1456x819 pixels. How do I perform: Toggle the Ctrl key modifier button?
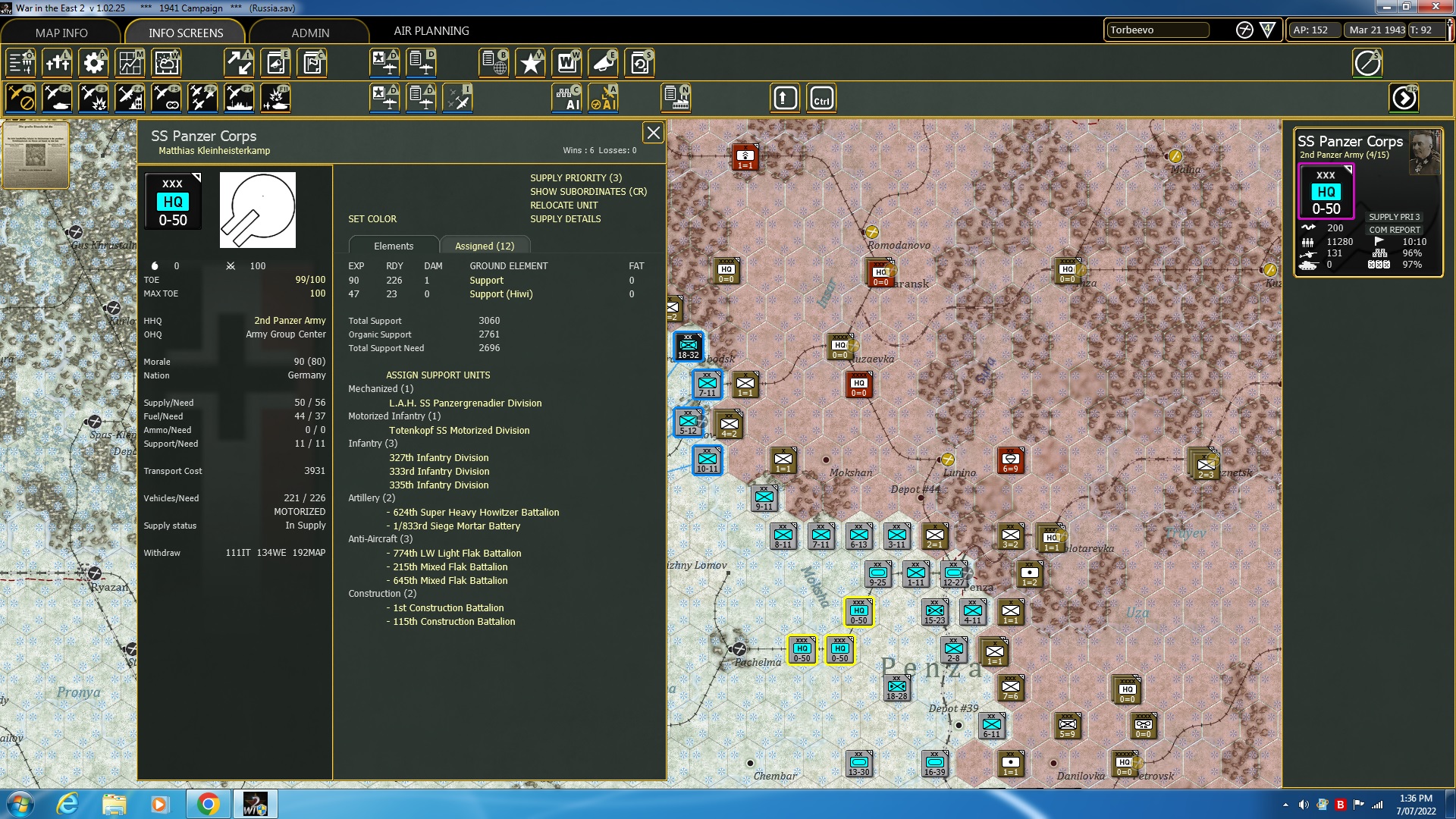(x=821, y=99)
